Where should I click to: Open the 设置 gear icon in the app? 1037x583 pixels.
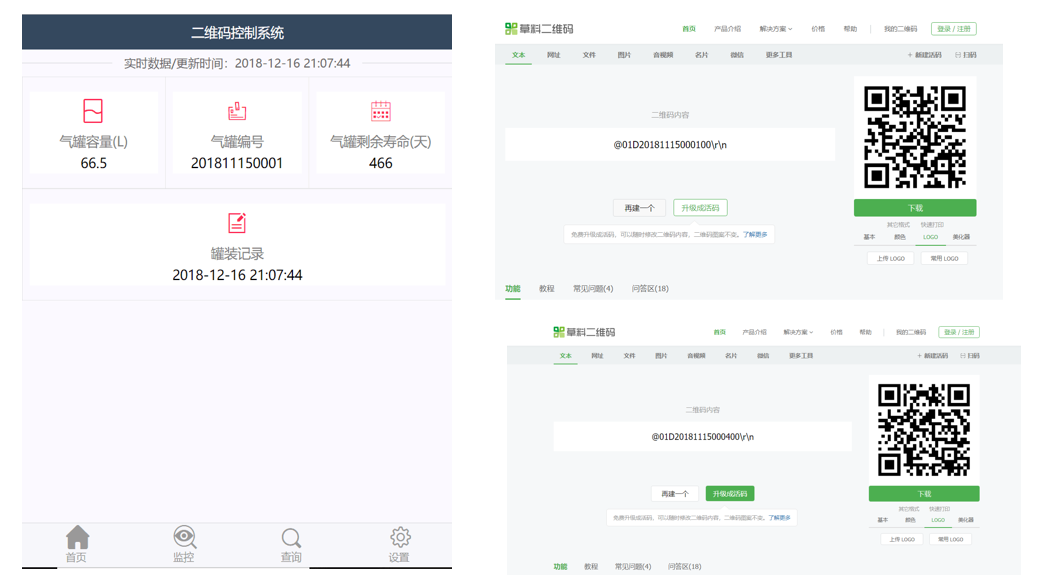(x=400, y=537)
